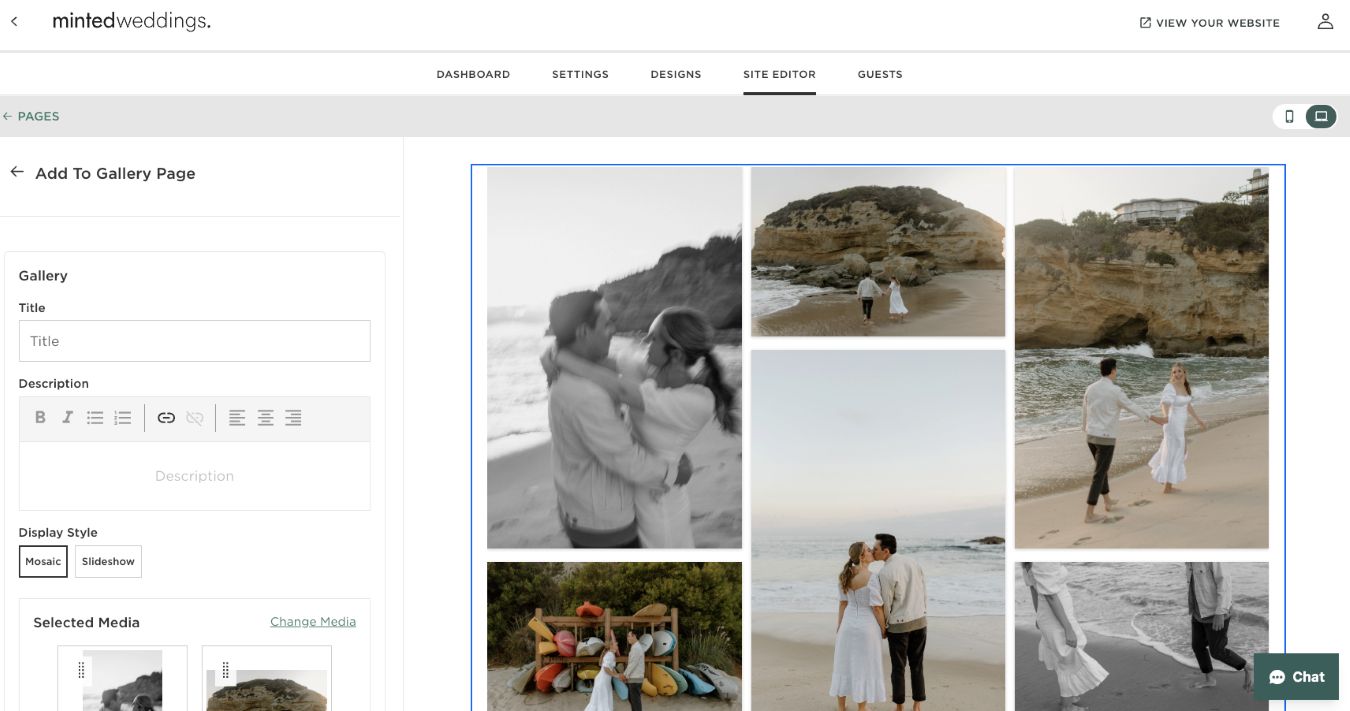The width and height of the screenshot is (1350, 711).
Task: Align description text to center
Action: click(265, 418)
